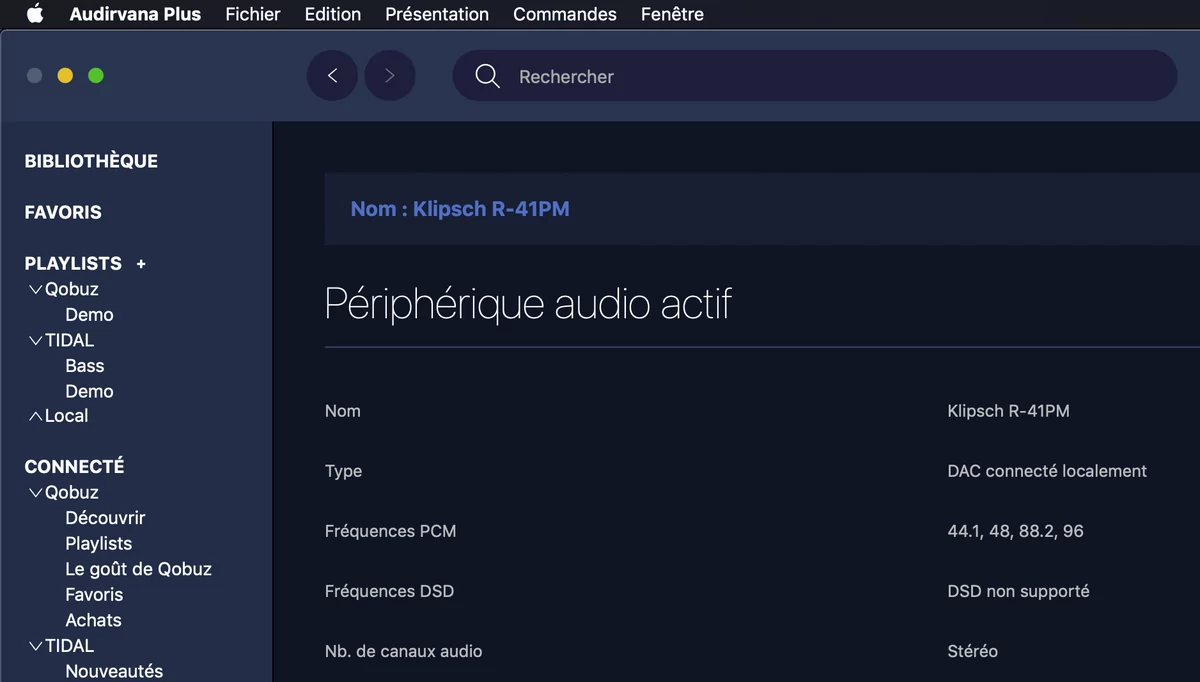Viewport: 1200px width, 682px height.
Task: Open Playlists under connected Qobuz
Action: pyautogui.click(x=99, y=543)
